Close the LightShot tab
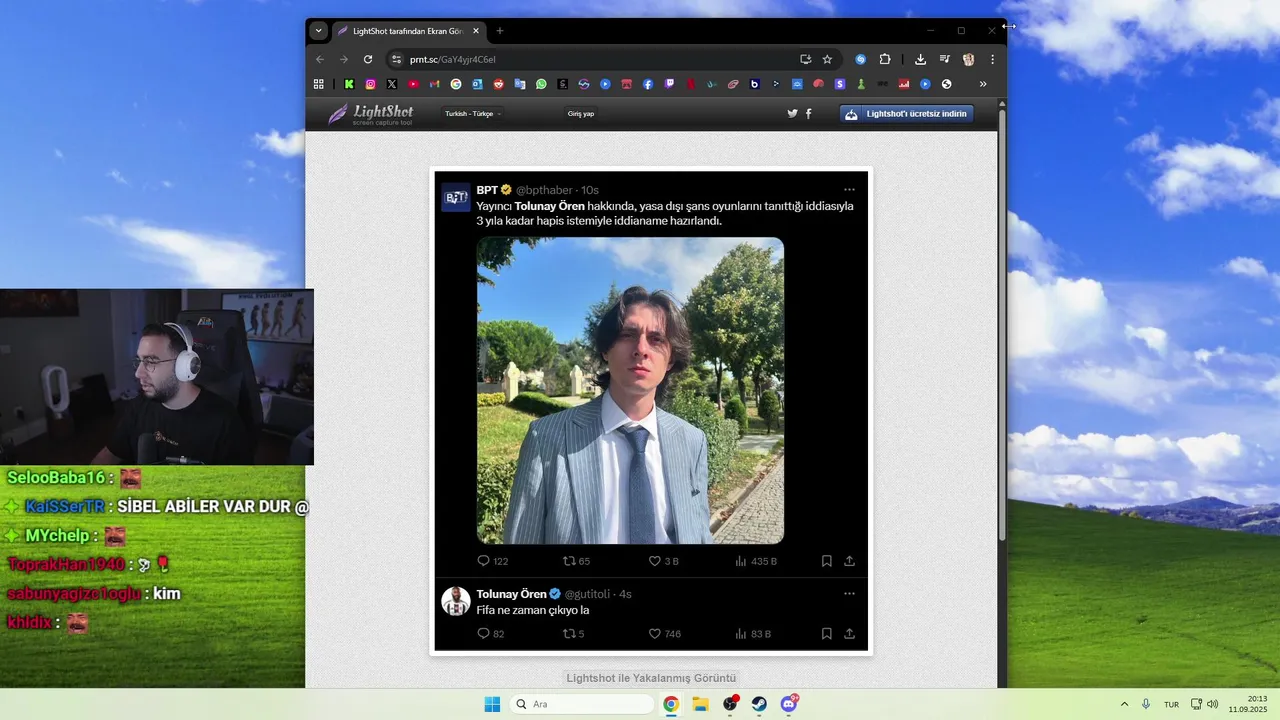Viewport: 1280px width, 720px height. point(476,31)
